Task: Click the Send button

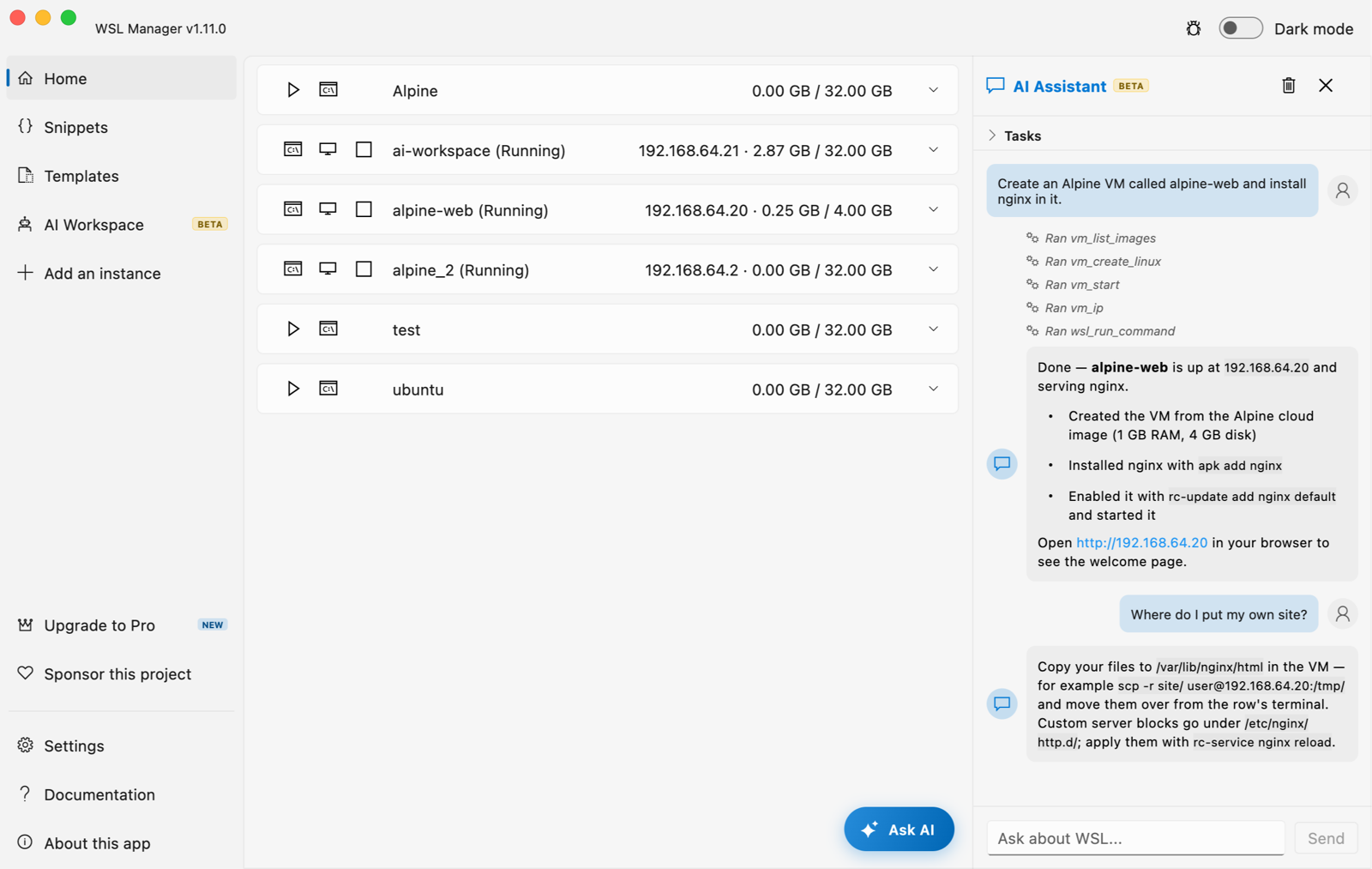Action: [x=1326, y=838]
